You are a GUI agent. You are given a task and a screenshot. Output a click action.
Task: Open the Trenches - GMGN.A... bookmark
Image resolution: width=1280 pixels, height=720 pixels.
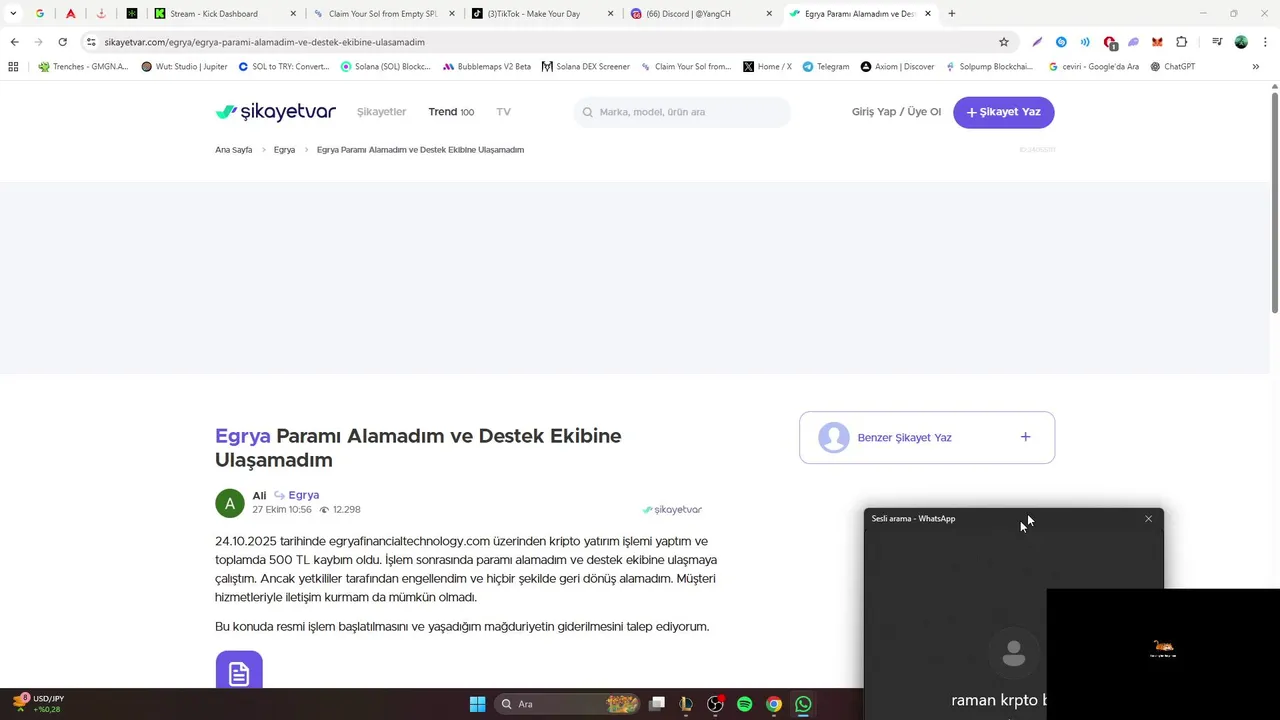click(83, 67)
